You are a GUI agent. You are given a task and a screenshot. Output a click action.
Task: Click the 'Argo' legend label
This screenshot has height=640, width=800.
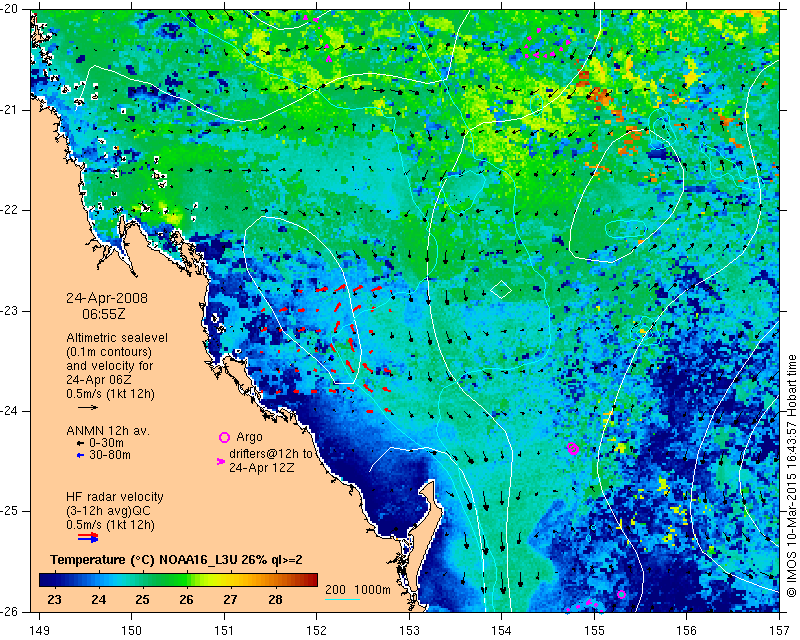pos(249,437)
